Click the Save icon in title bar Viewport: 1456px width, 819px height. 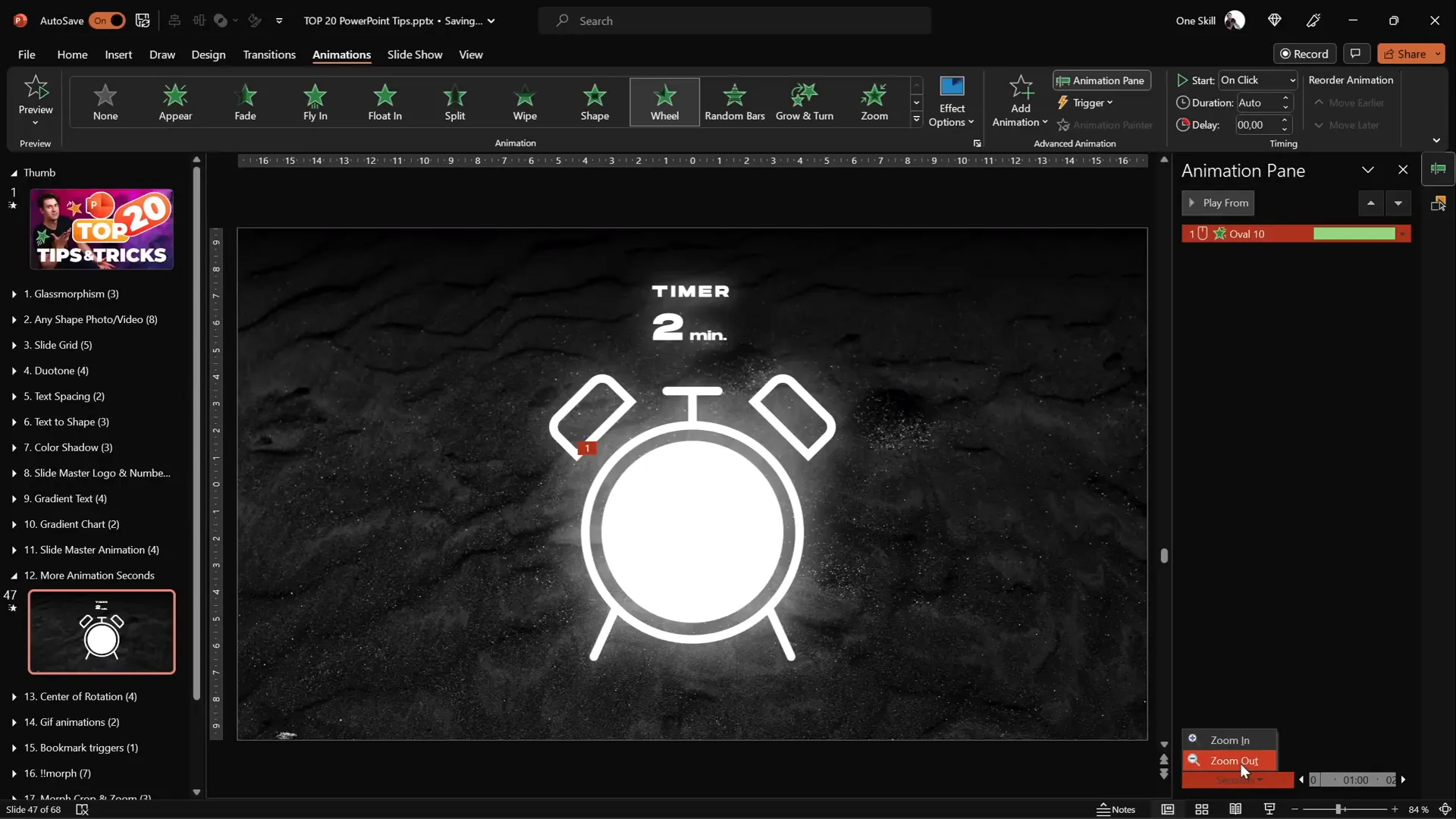tap(143, 20)
